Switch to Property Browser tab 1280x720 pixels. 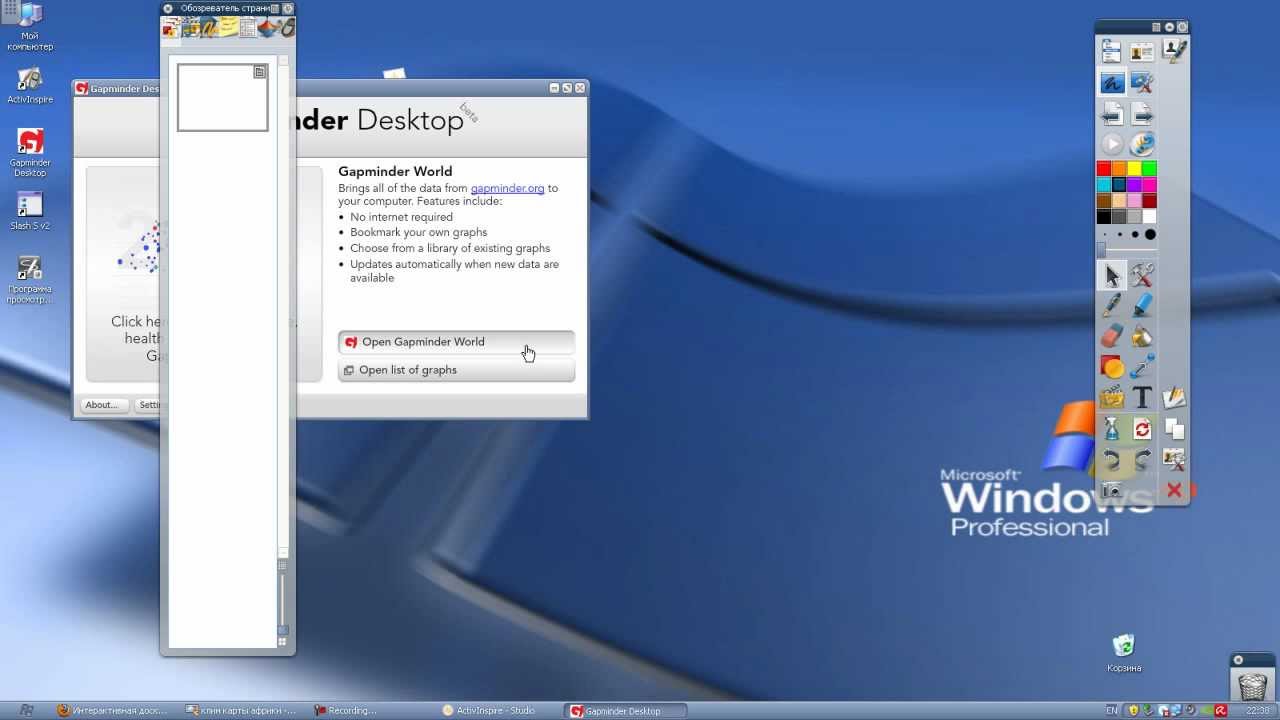coord(248,29)
